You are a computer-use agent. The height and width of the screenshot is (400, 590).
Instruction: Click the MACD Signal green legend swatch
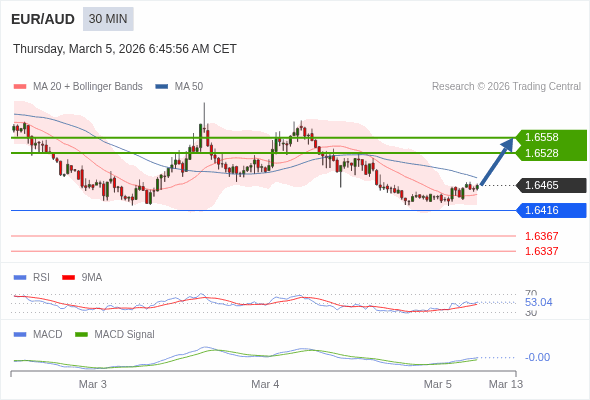point(81,335)
